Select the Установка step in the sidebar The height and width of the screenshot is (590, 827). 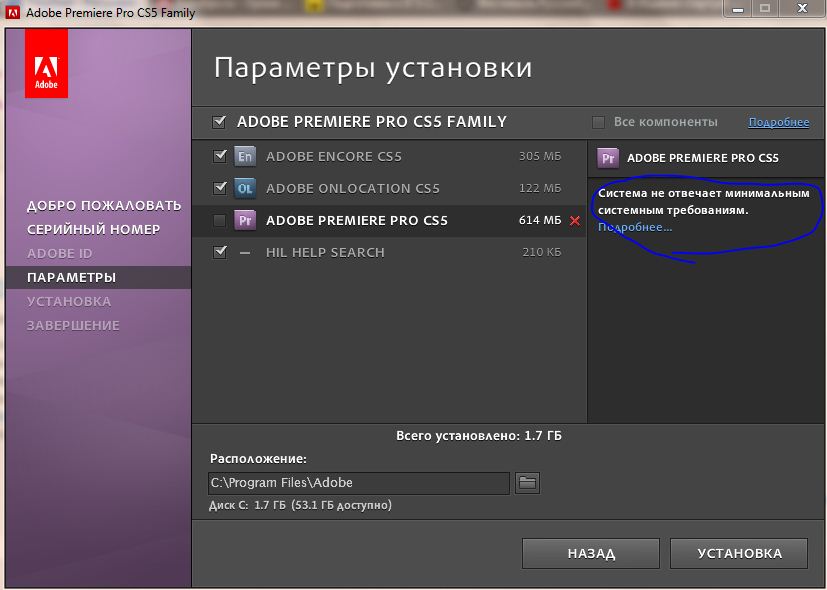click(x=69, y=302)
